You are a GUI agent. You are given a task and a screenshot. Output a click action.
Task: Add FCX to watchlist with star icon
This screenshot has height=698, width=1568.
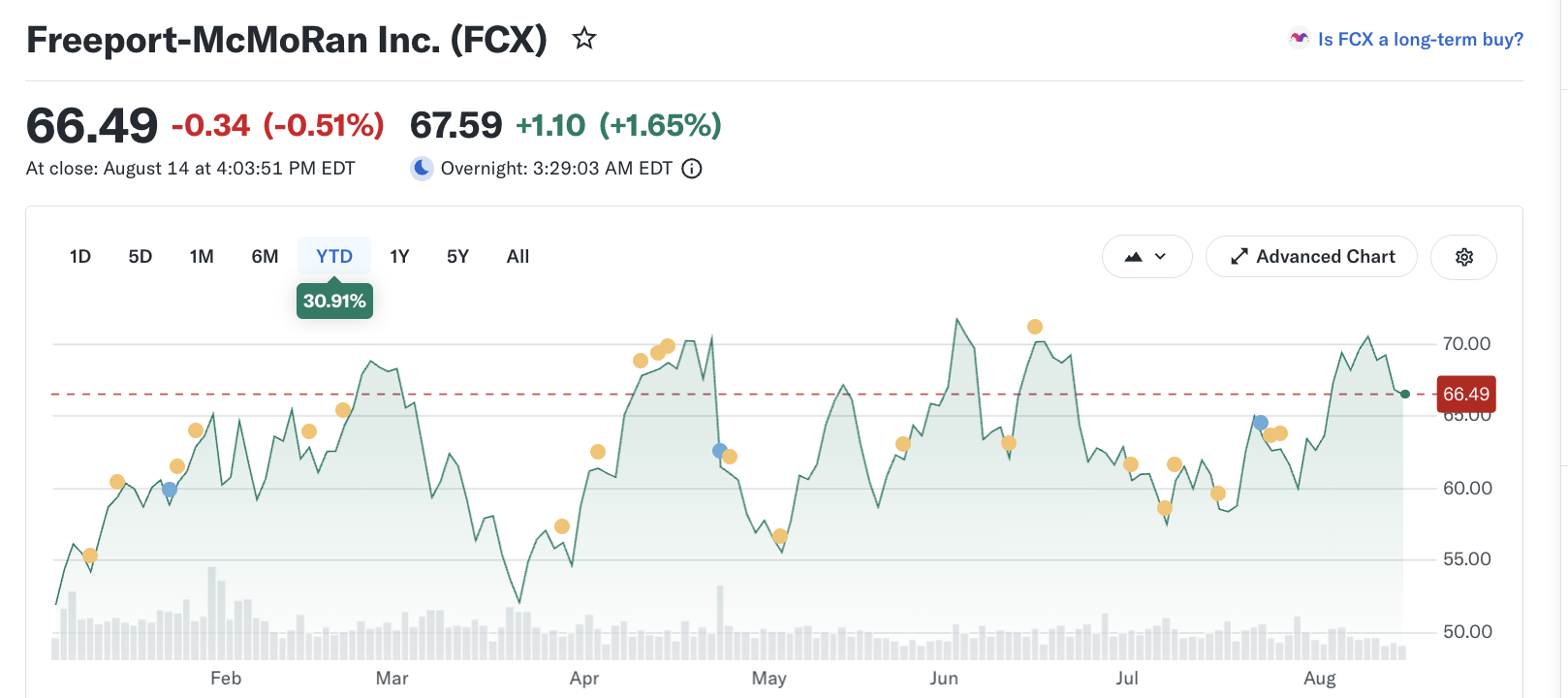583,39
